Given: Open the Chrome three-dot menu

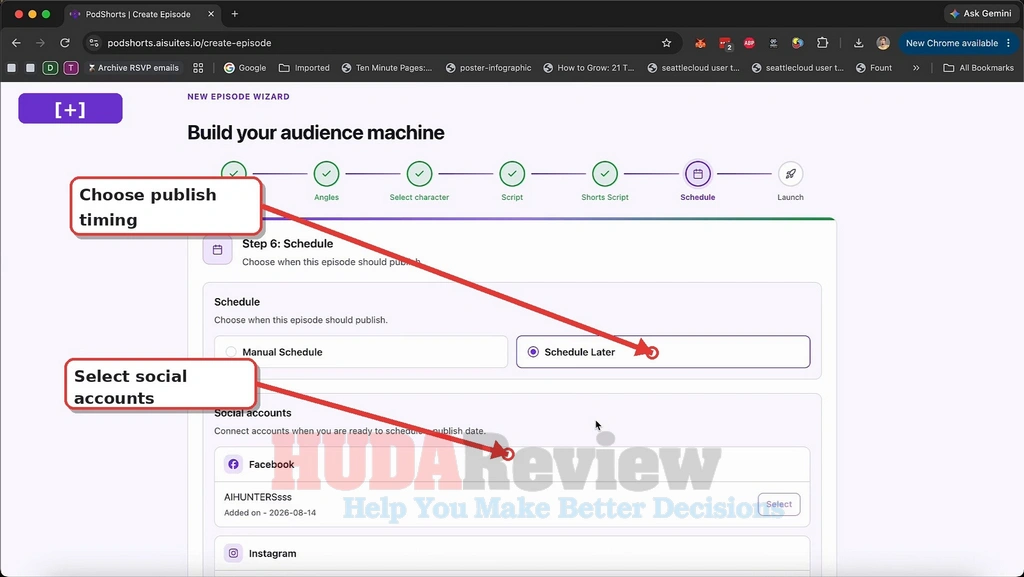Looking at the screenshot, I should (x=1009, y=43).
